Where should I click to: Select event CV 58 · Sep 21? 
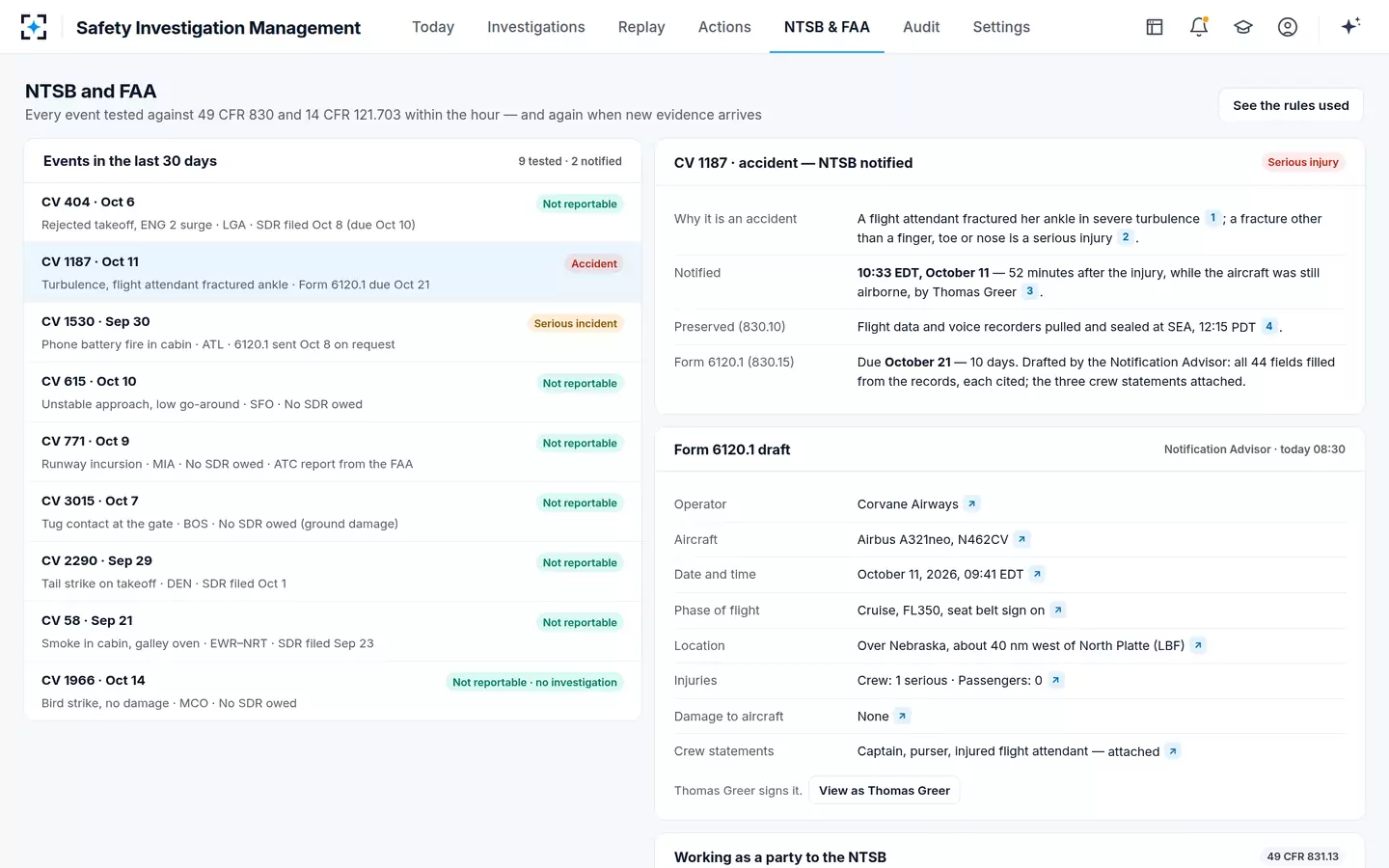(x=333, y=632)
